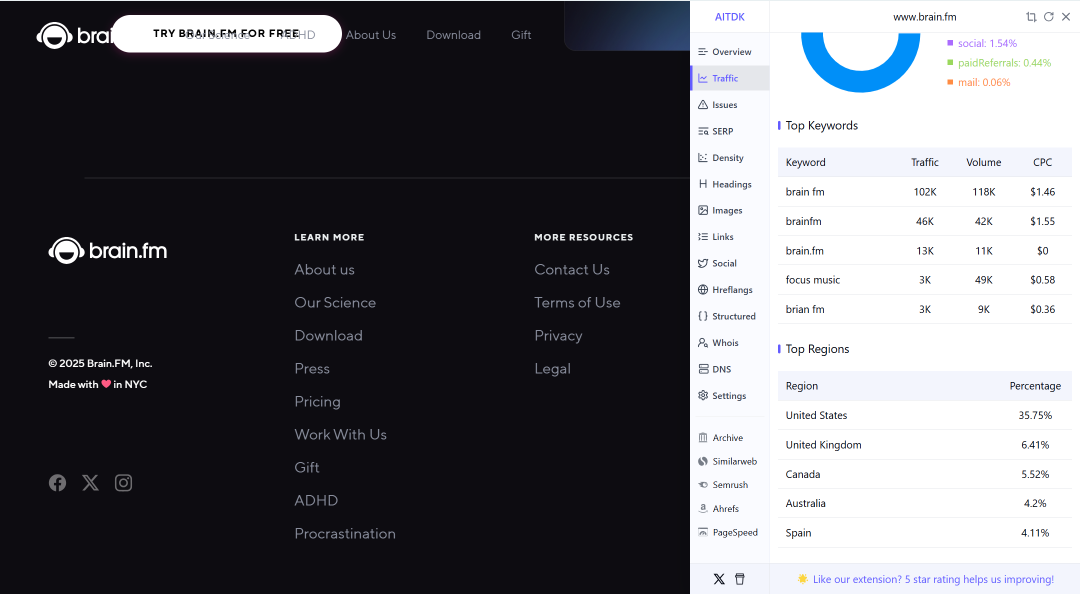The height and width of the screenshot is (594, 1080).
Task: Open the Work With Us link
Action: coord(341,435)
